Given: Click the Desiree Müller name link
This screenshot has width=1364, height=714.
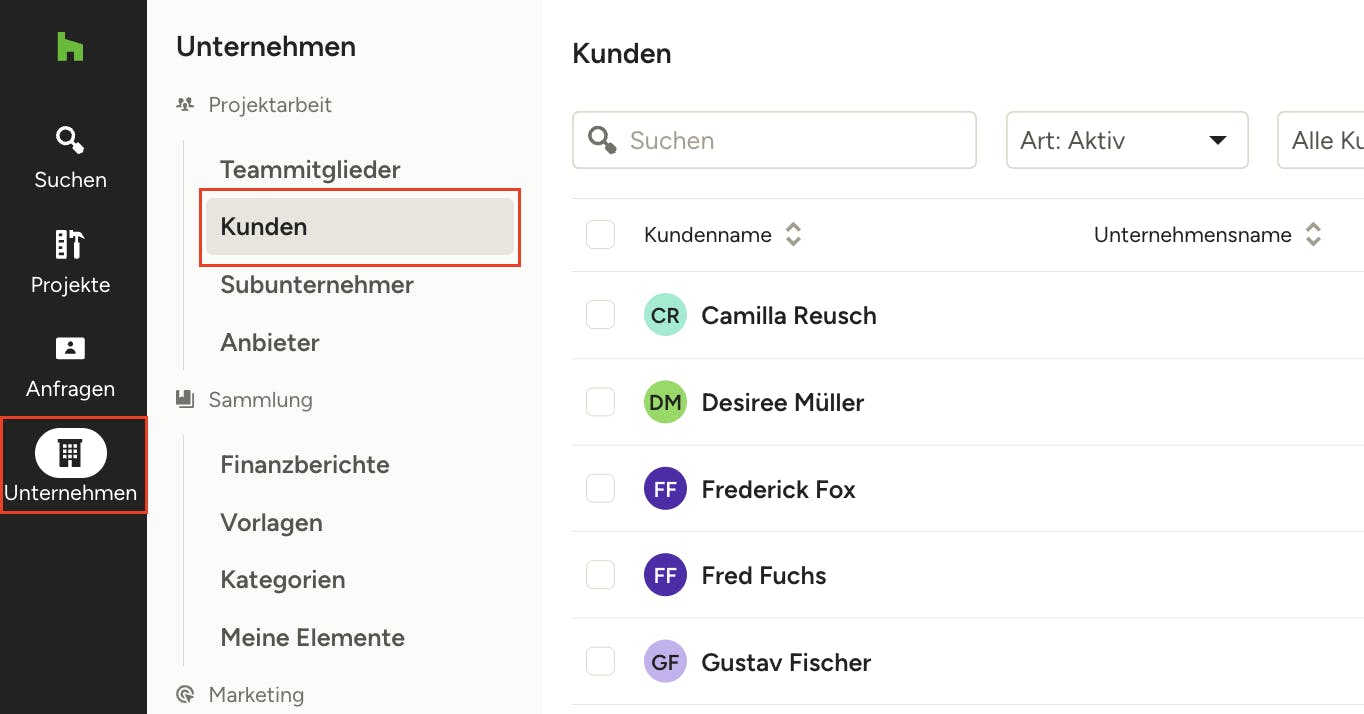Looking at the screenshot, I should pyautogui.click(x=783, y=403).
